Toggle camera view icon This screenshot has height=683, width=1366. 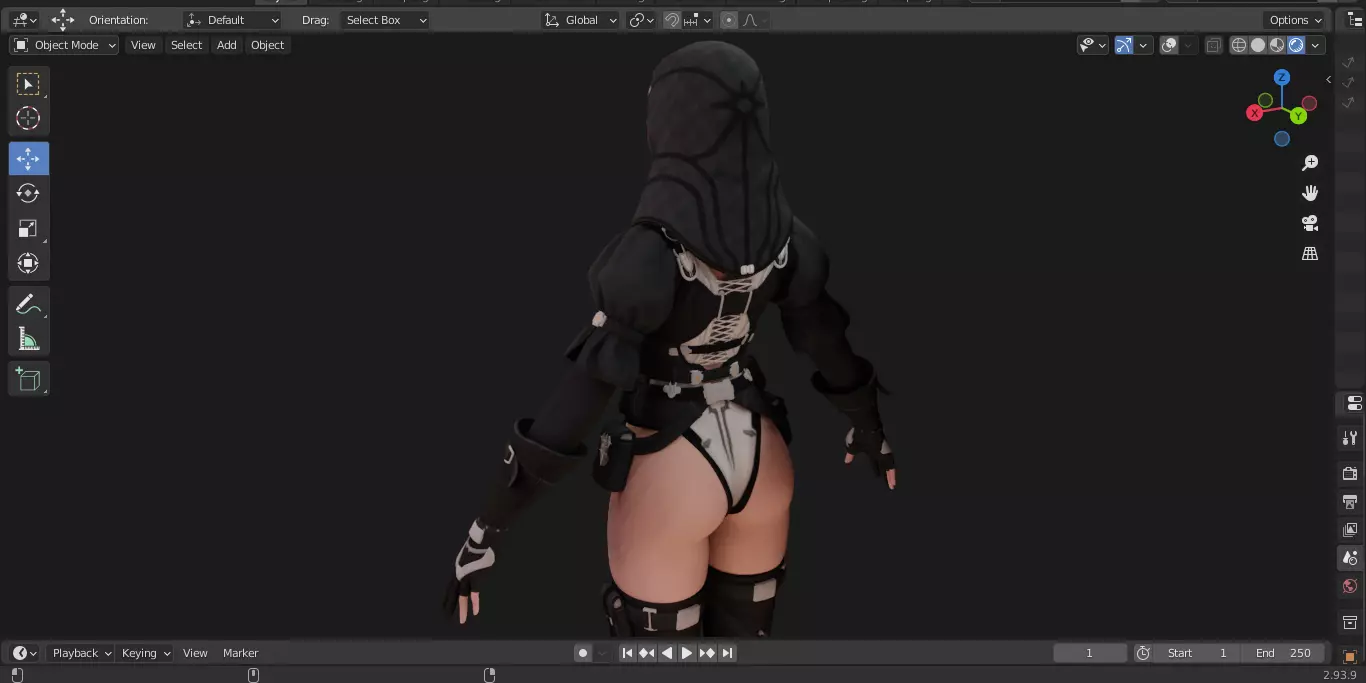1310,223
